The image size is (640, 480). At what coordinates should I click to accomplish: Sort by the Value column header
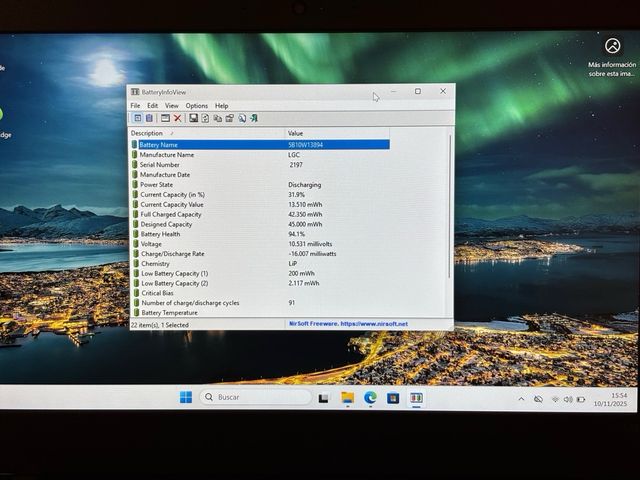tap(337, 133)
